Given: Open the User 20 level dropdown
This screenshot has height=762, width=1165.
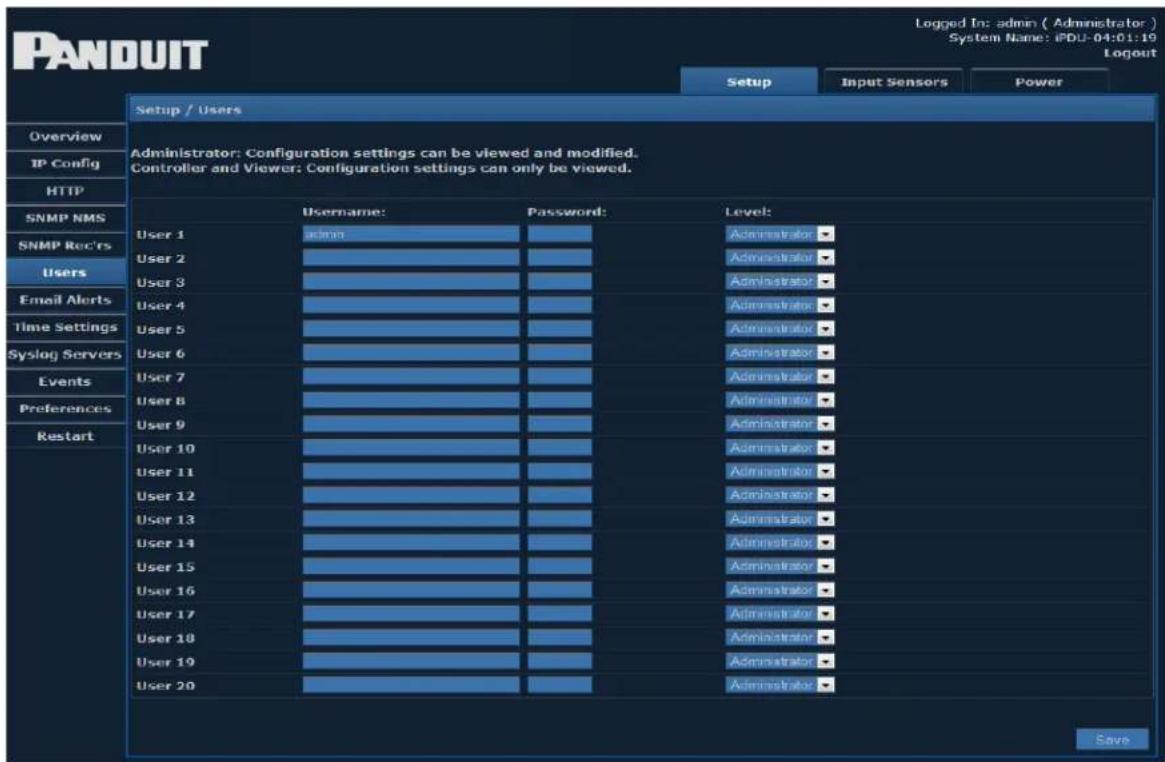Looking at the screenshot, I should (780, 686).
